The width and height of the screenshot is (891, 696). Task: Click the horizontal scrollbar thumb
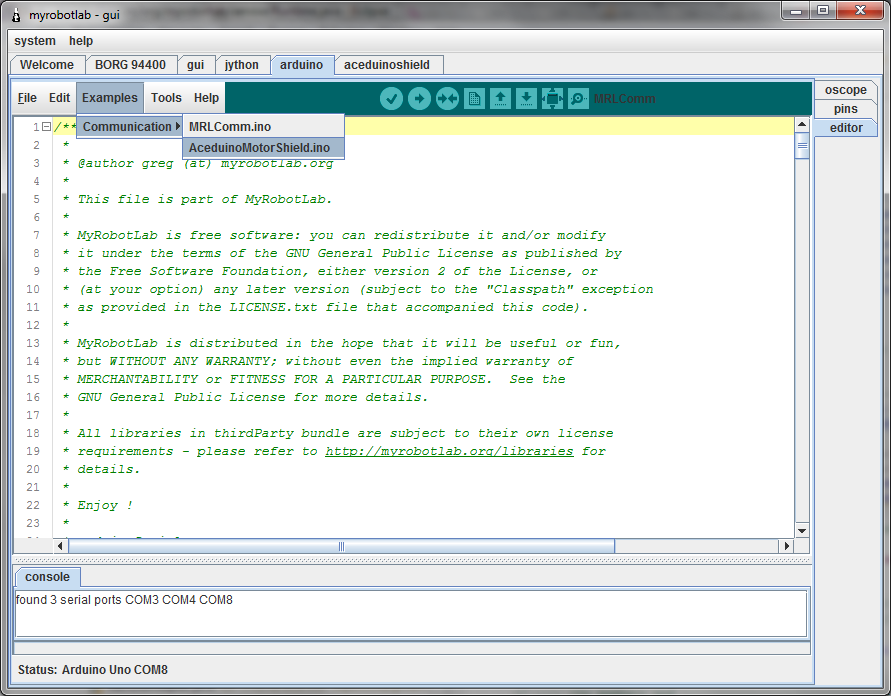[x=341, y=546]
